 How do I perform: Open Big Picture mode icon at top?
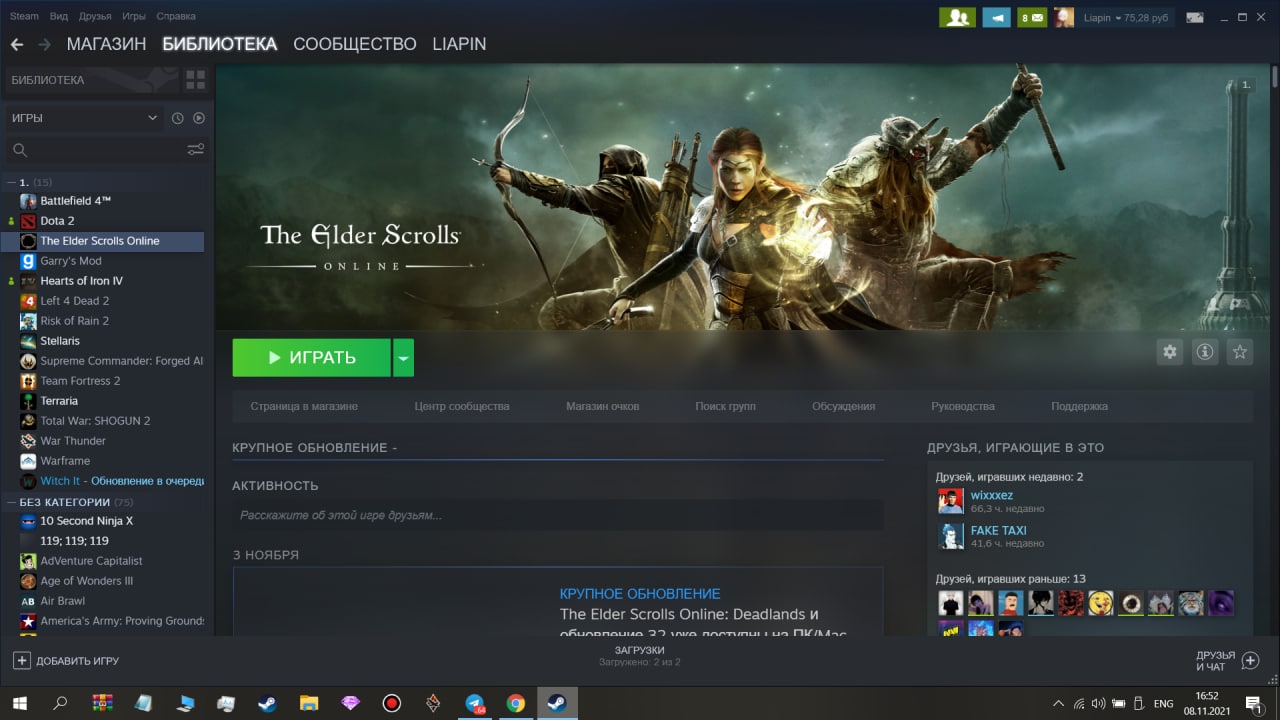(x=1194, y=17)
